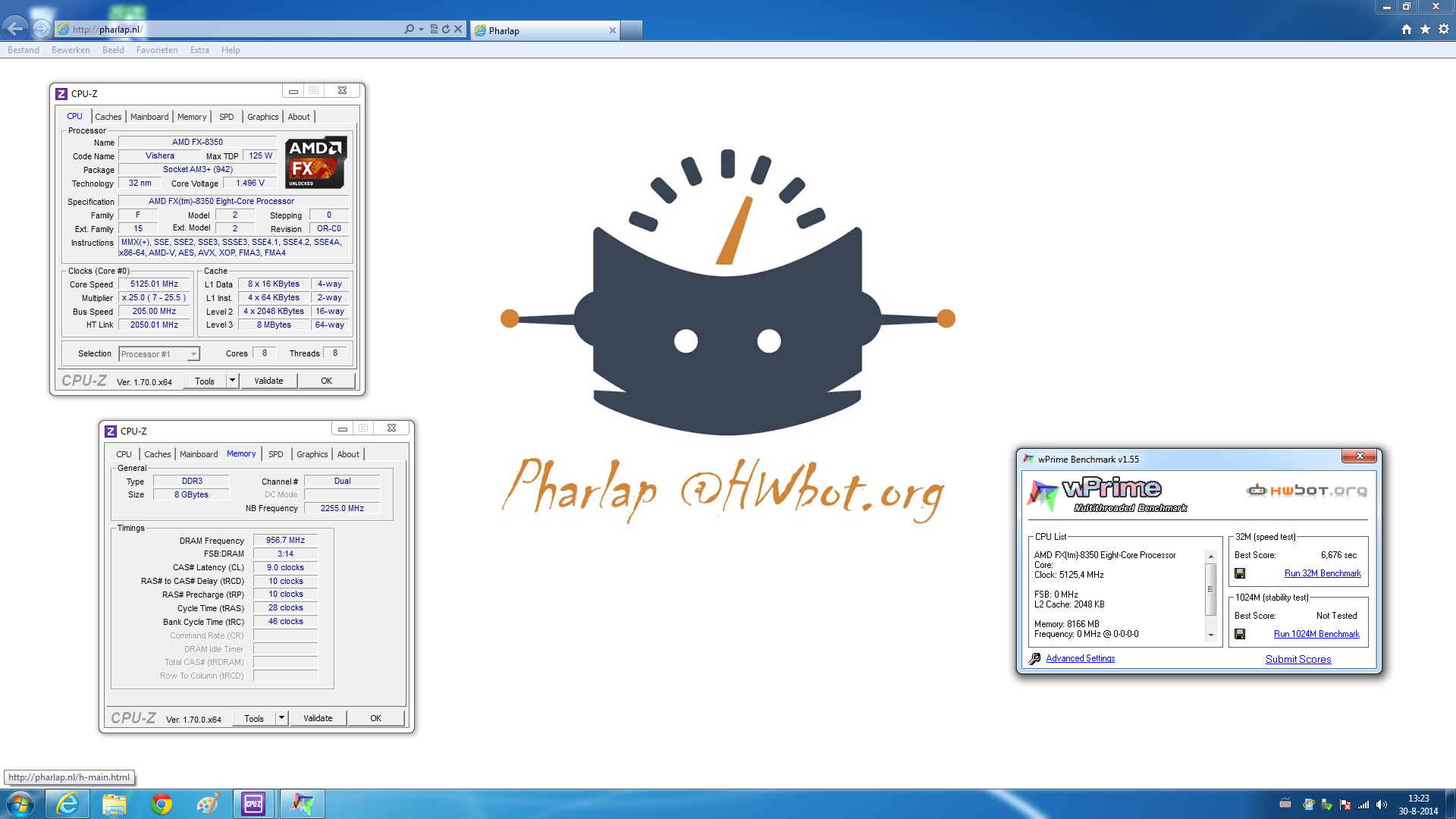The width and height of the screenshot is (1456, 819).
Task: Open browser Tools gear icon
Action: (x=1444, y=30)
